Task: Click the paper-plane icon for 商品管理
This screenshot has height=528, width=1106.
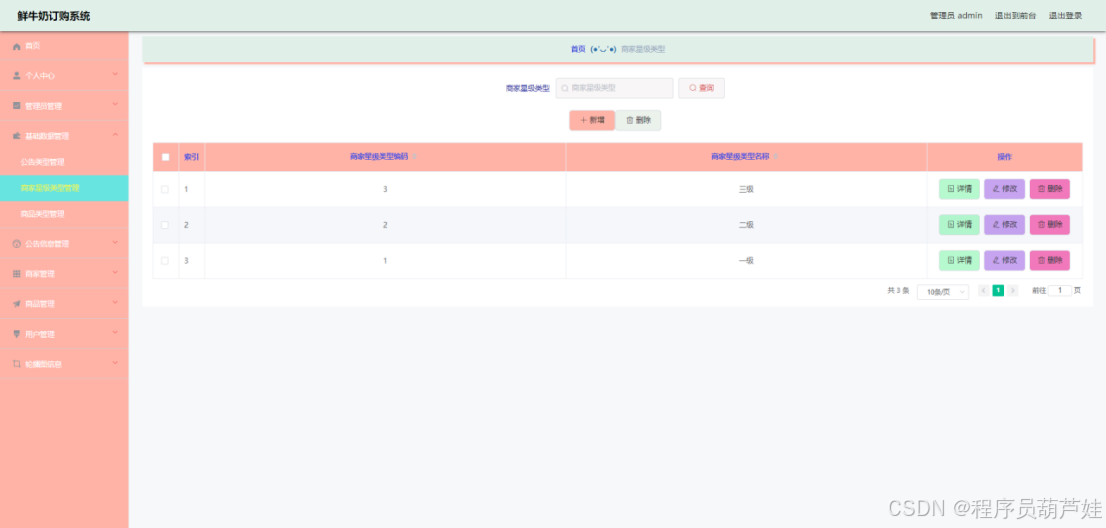Action: (17, 304)
